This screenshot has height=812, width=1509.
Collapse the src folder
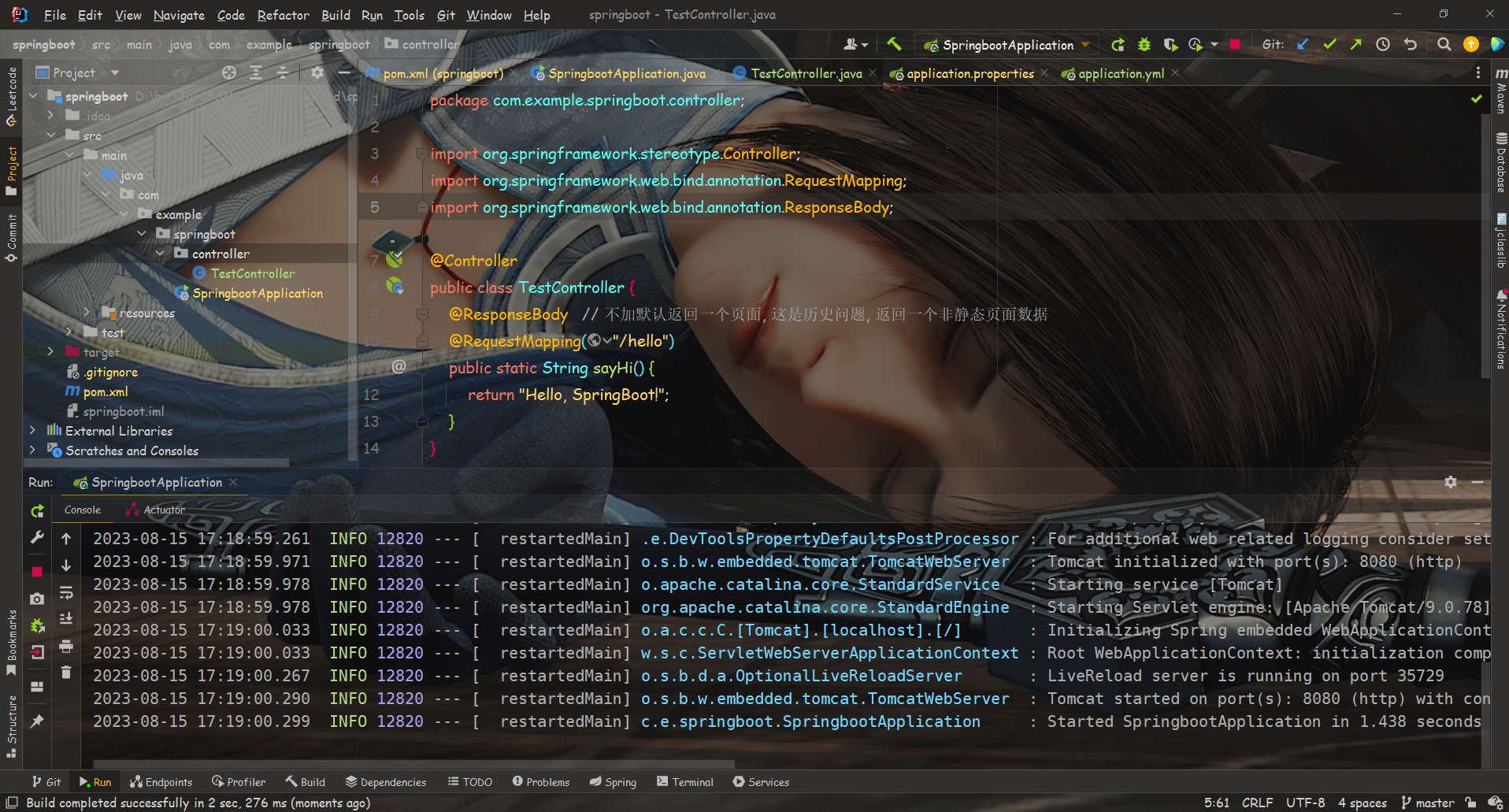click(51, 135)
